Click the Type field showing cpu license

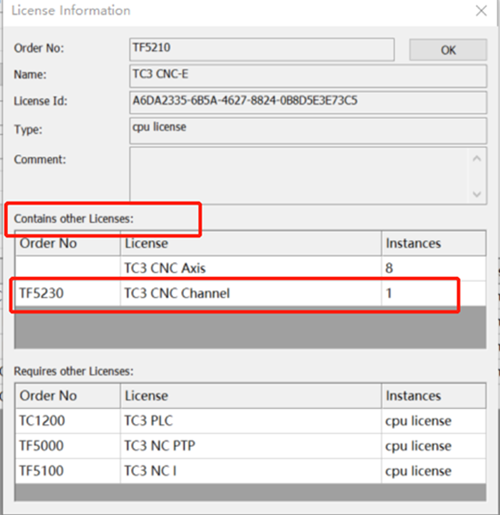point(308,131)
